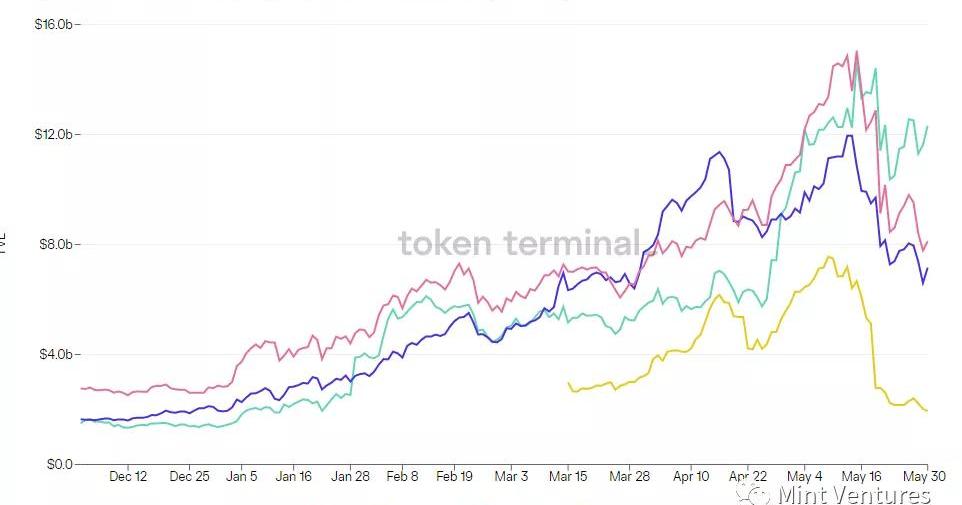The height and width of the screenshot is (505, 962).
Task: Select the $16.0b y-axis label
Action: (x=54, y=24)
